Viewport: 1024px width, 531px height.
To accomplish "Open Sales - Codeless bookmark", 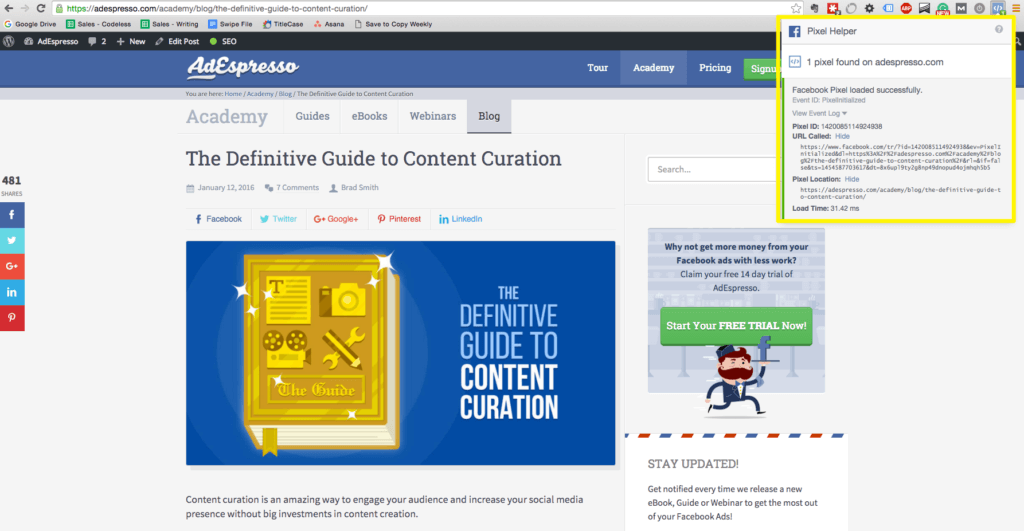I will (x=99, y=24).
